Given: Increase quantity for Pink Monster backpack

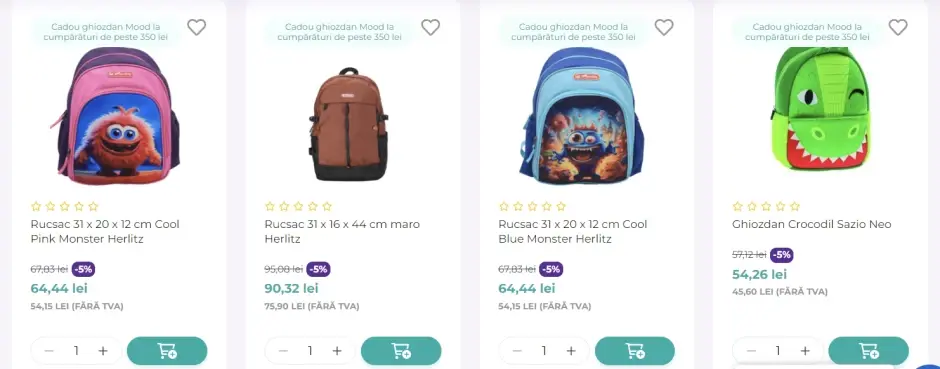Looking at the screenshot, I should click(x=103, y=351).
